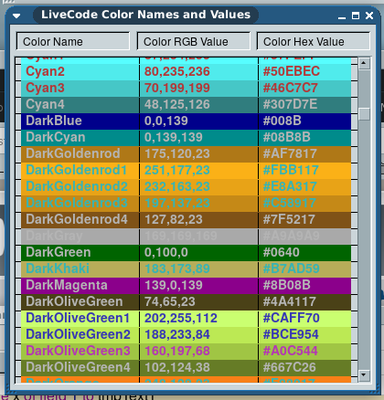Maximize the LiveCode Color Names window

pyautogui.click(x=356, y=16)
